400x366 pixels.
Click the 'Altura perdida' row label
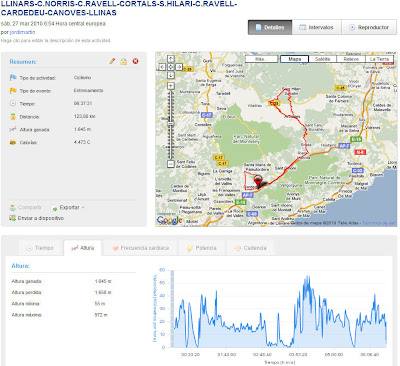(x=26, y=292)
